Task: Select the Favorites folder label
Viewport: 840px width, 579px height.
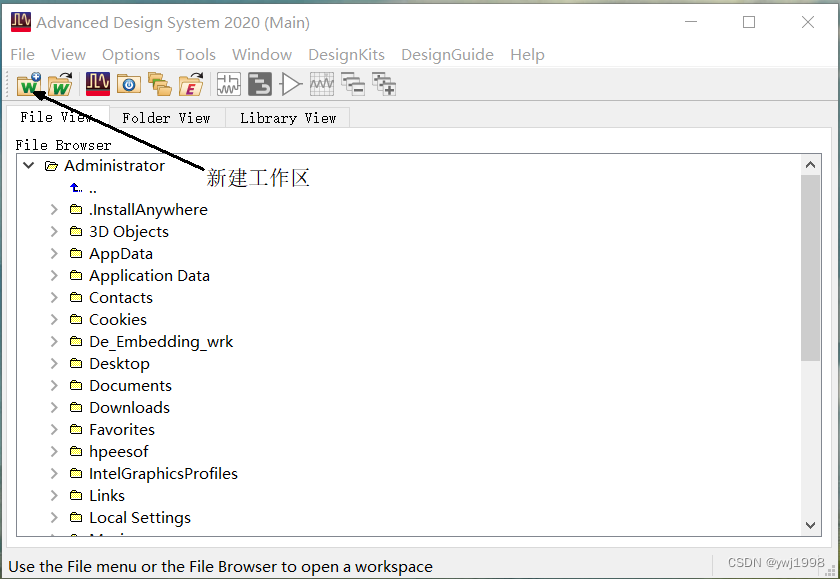Action: (x=122, y=430)
